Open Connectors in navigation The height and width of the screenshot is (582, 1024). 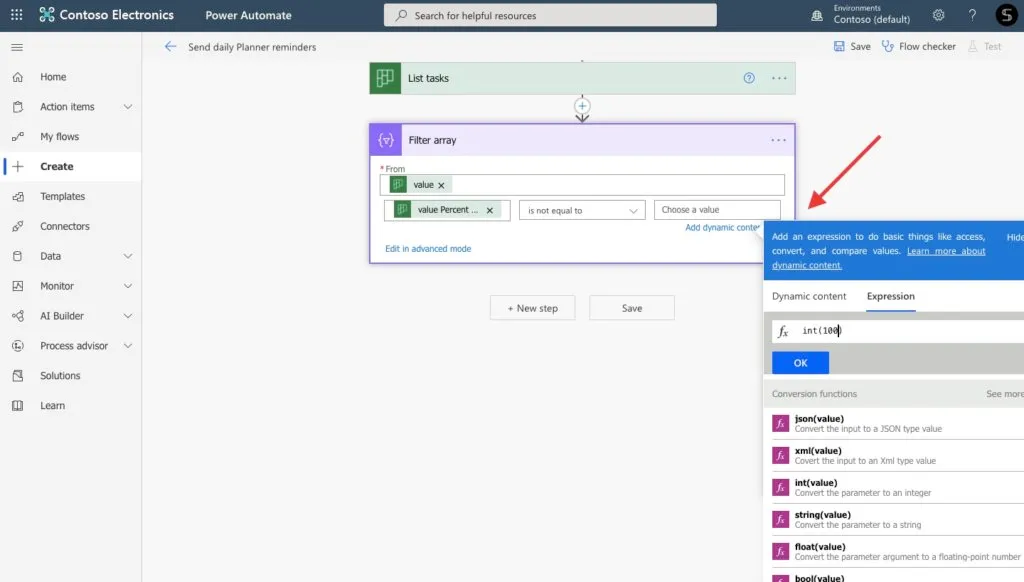tap(65, 226)
